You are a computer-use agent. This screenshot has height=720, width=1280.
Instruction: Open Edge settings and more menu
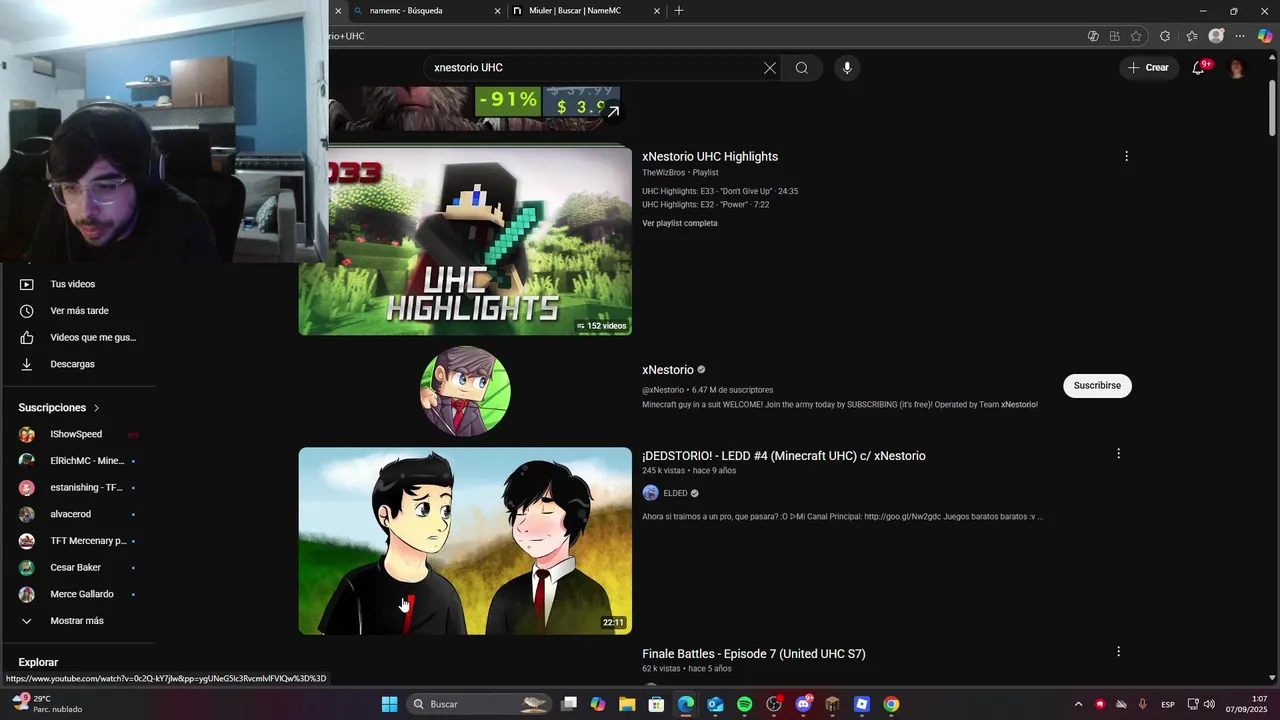click(1240, 36)
